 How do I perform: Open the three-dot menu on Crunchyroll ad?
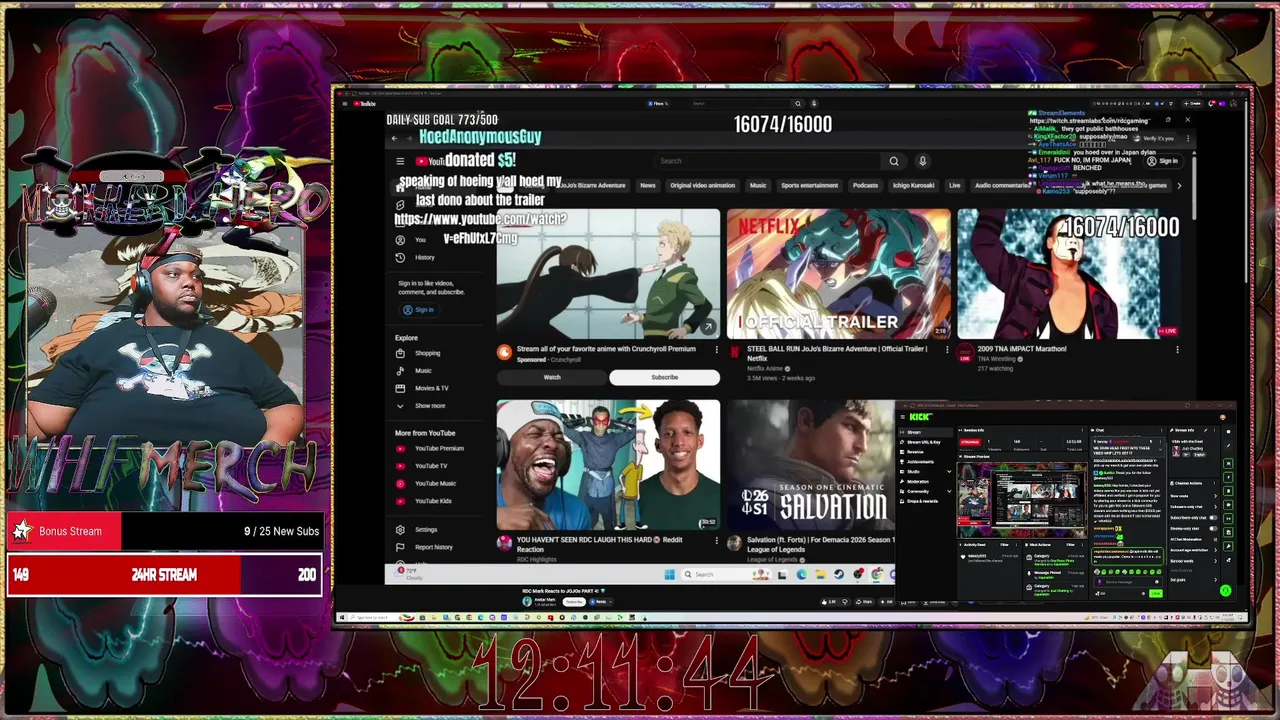(716, 350)
